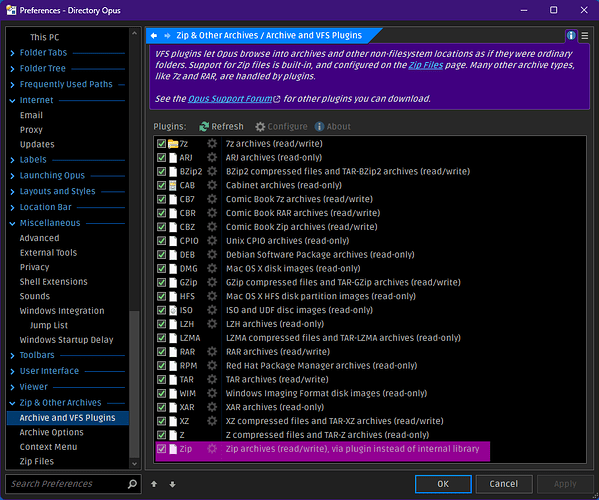Click the Cancel button
This screenshot has height=500, width=599.
[x=503, y=484]
